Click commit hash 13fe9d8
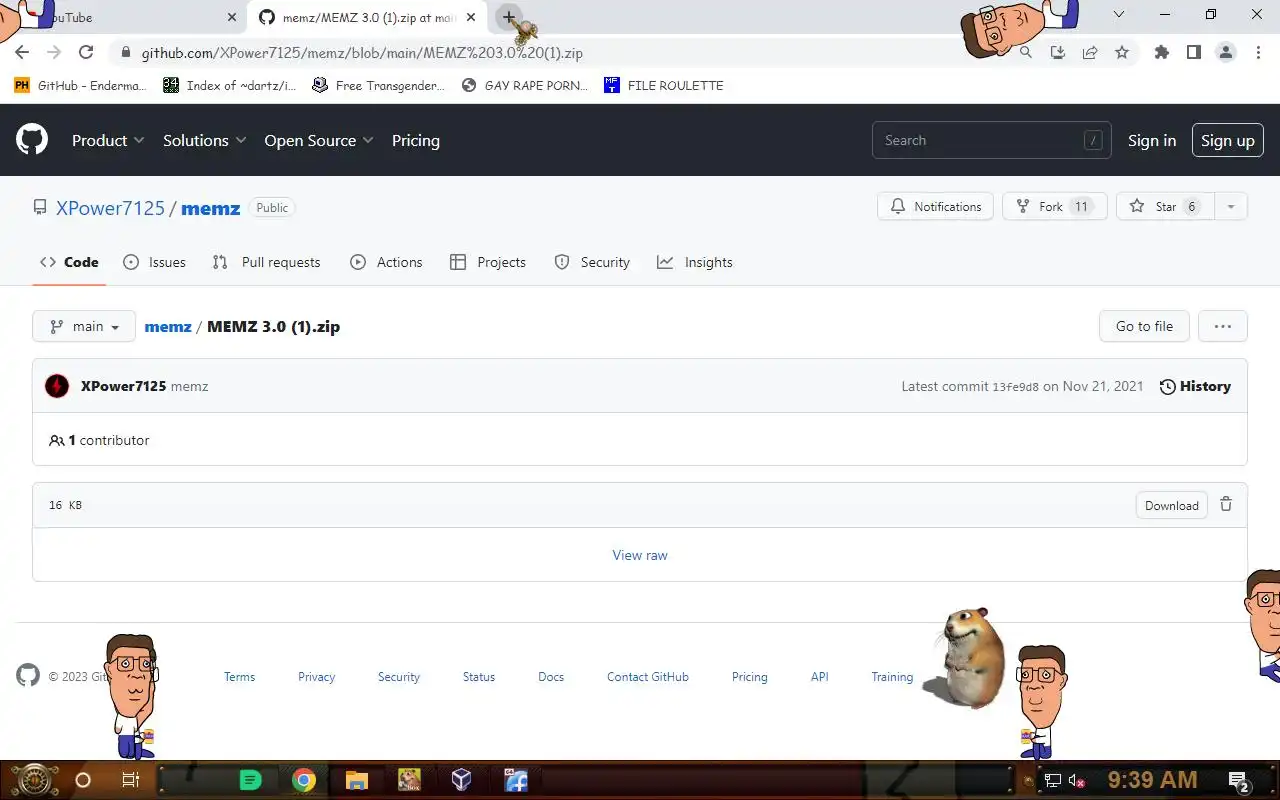Screen dimensions: 1280x800 coord(1015,387)
